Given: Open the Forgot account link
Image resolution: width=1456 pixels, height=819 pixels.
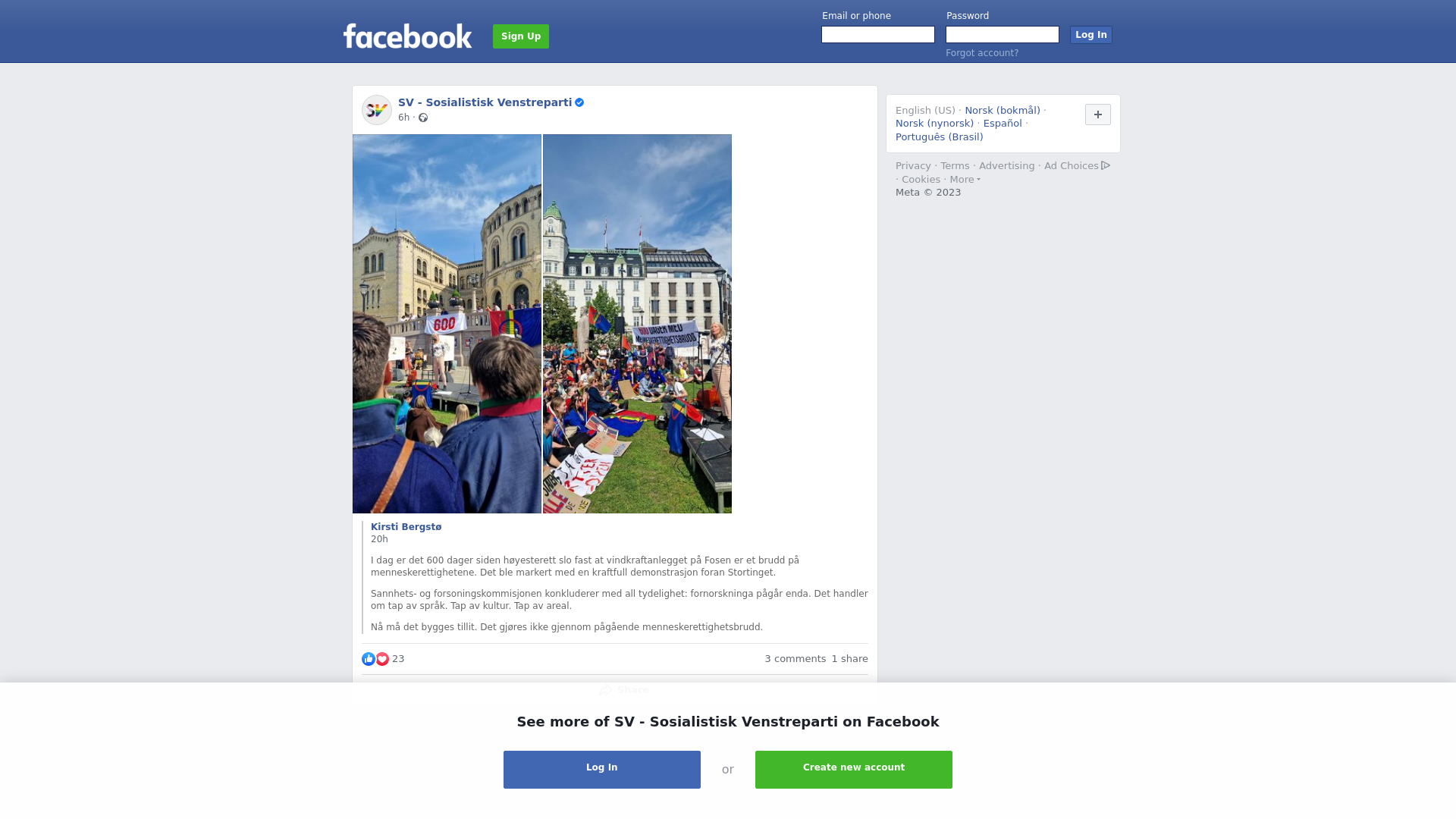Looking at the screenshot, I should [x=982, y=53].
